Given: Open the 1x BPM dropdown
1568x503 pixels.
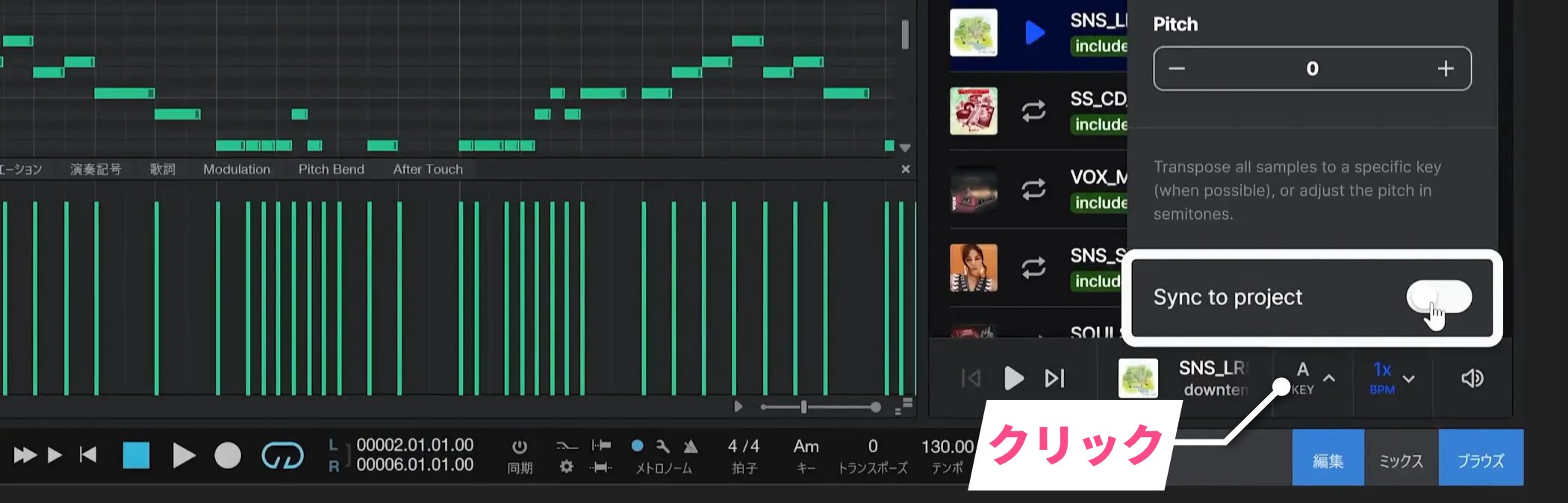Looking at the screenshot, I should tap(1408, 379).
